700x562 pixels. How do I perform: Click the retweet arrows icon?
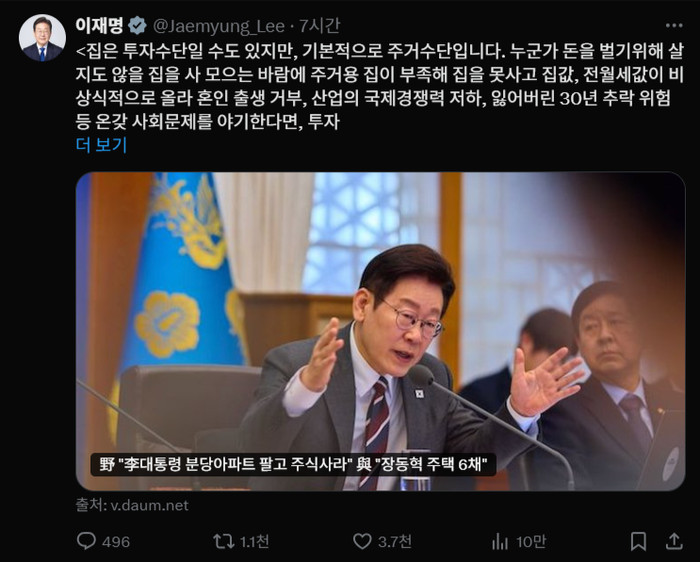click(224, 541)
